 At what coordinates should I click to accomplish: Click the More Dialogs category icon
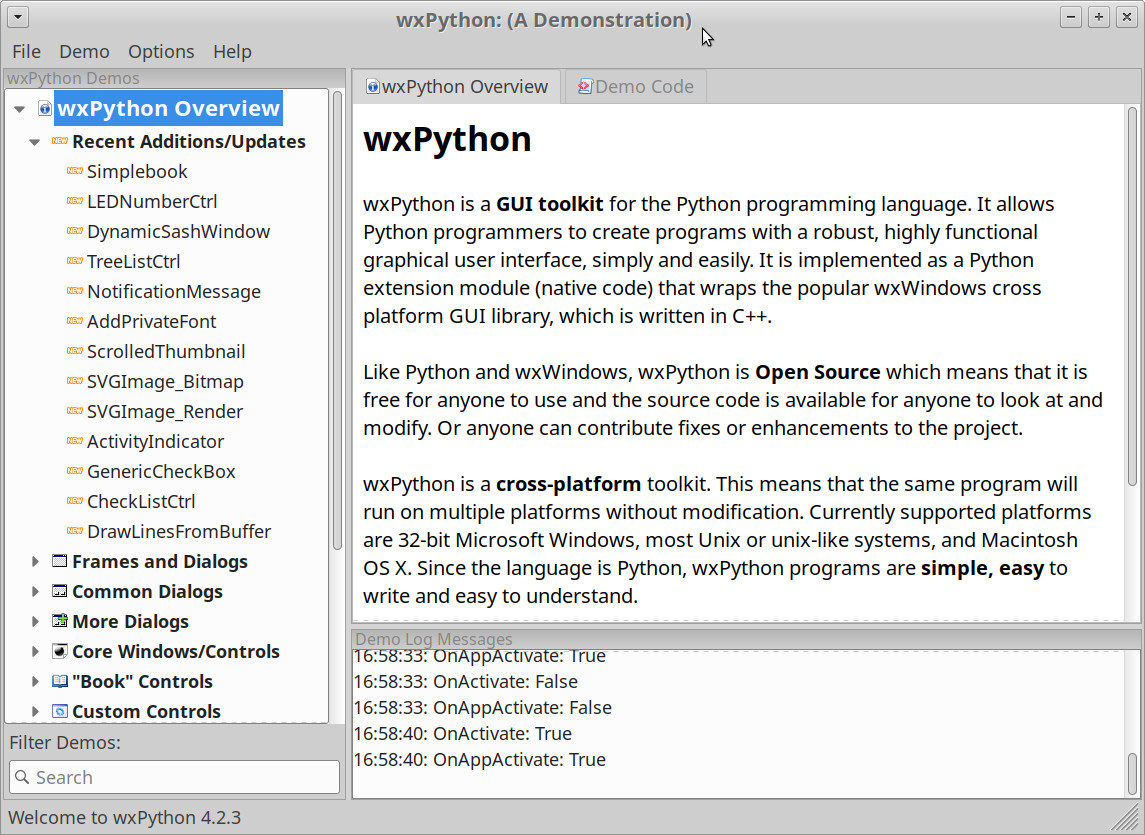point(59,622)
